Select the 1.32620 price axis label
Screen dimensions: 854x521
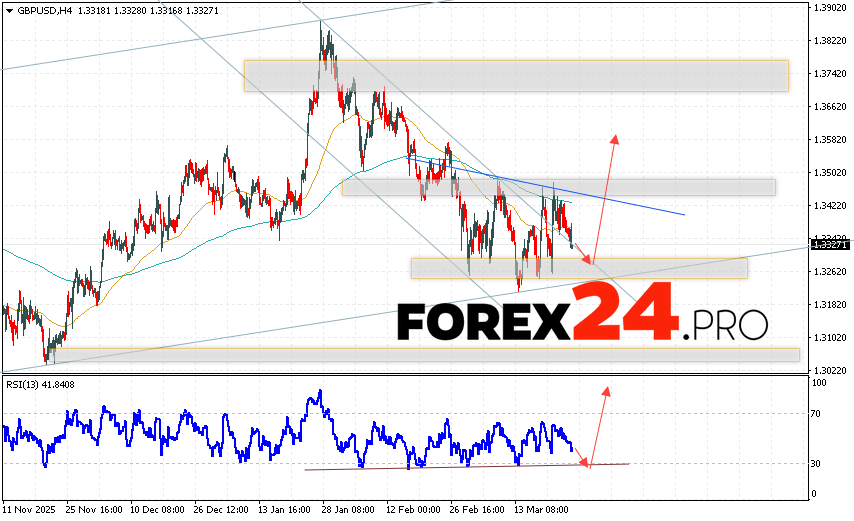pyautogui.click(x=830, y=271)
